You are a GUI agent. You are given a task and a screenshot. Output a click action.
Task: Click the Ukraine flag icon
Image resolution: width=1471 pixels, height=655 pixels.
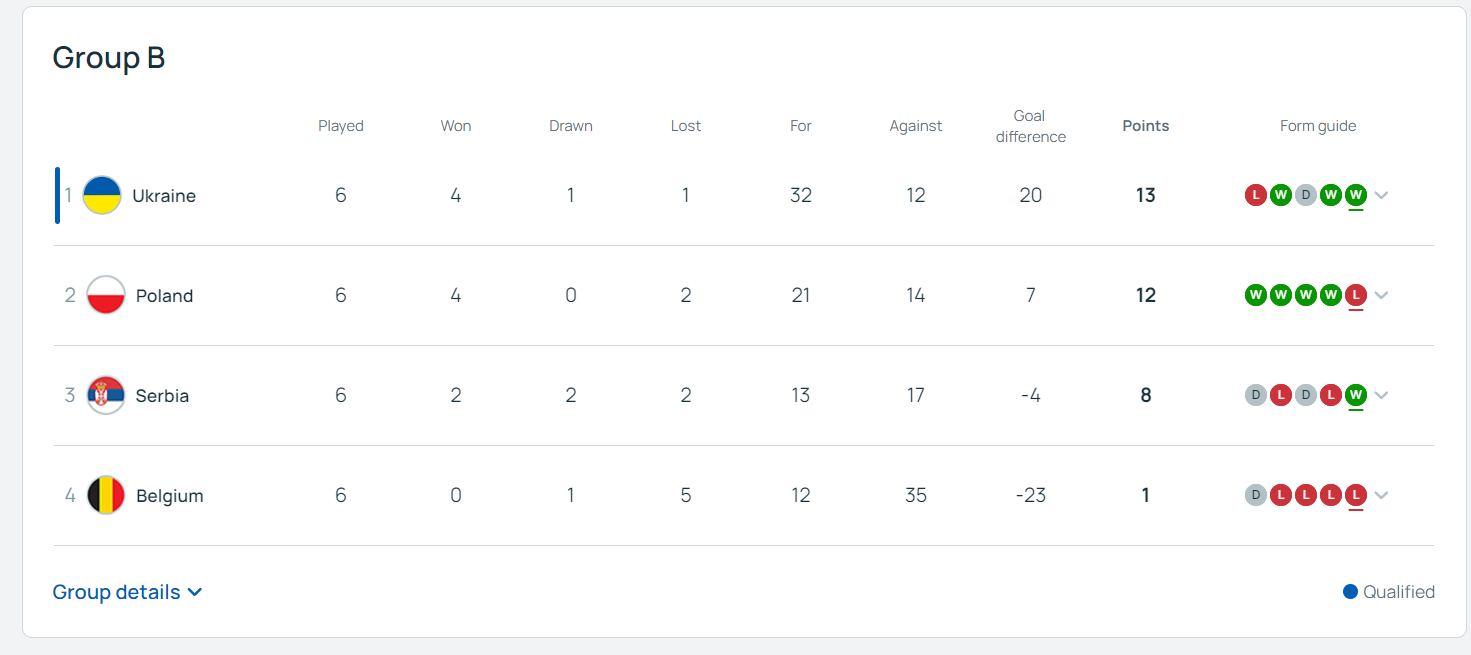click(x=102, y=195)
